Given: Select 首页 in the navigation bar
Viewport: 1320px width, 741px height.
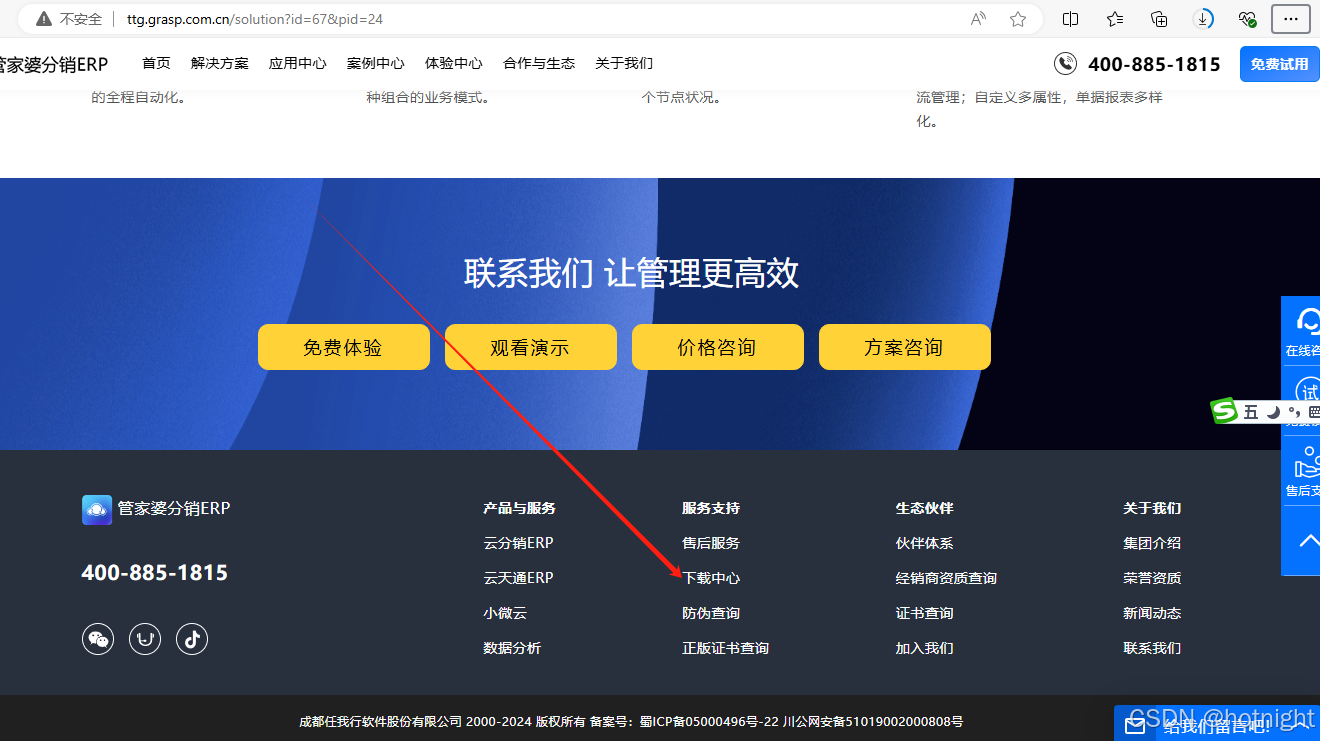Looking at the screenshot, I should (x=156, y=62).
